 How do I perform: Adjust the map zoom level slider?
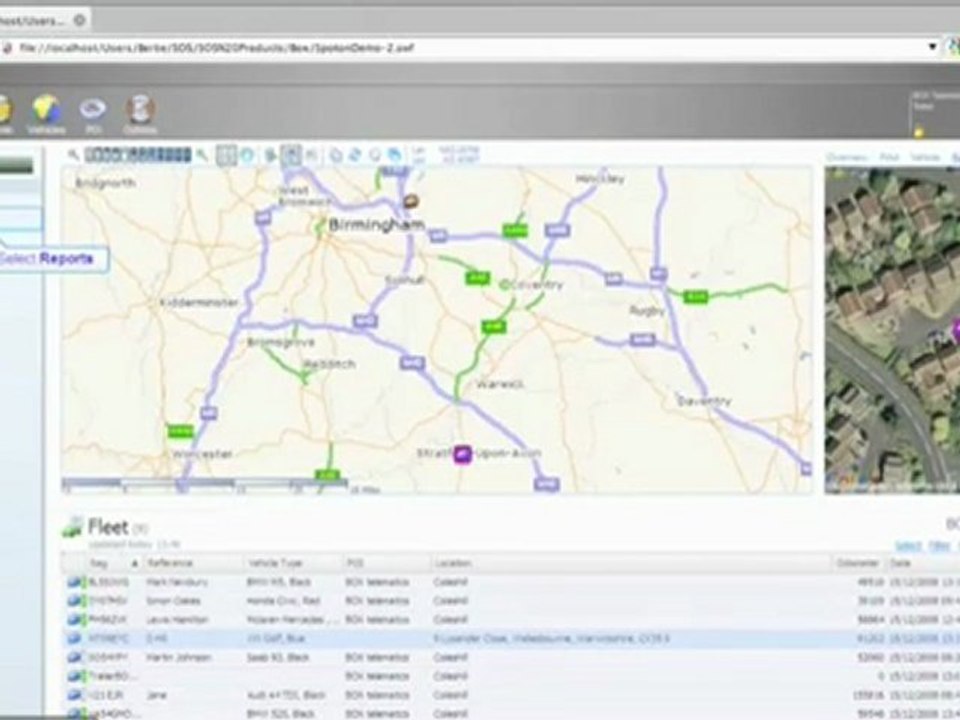click(138, 155)
